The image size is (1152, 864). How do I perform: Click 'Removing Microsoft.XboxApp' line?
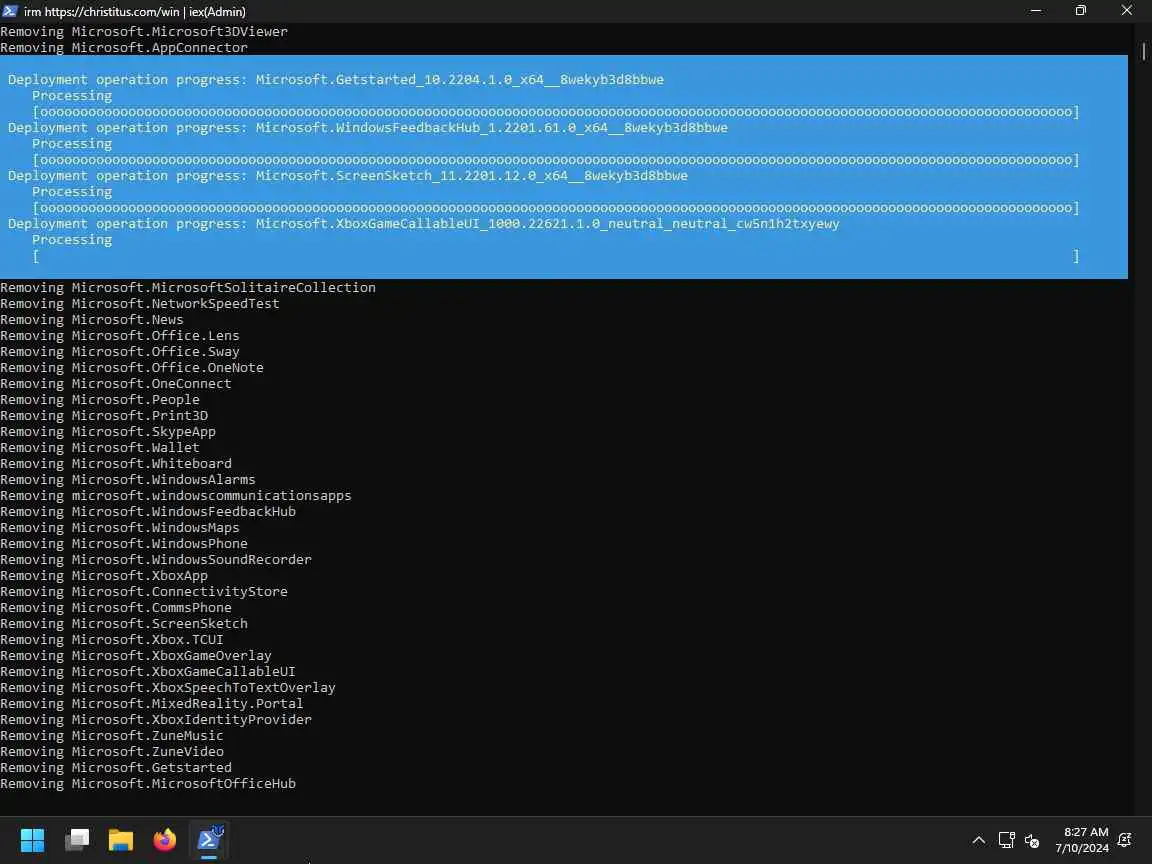[x=104, y=575]
